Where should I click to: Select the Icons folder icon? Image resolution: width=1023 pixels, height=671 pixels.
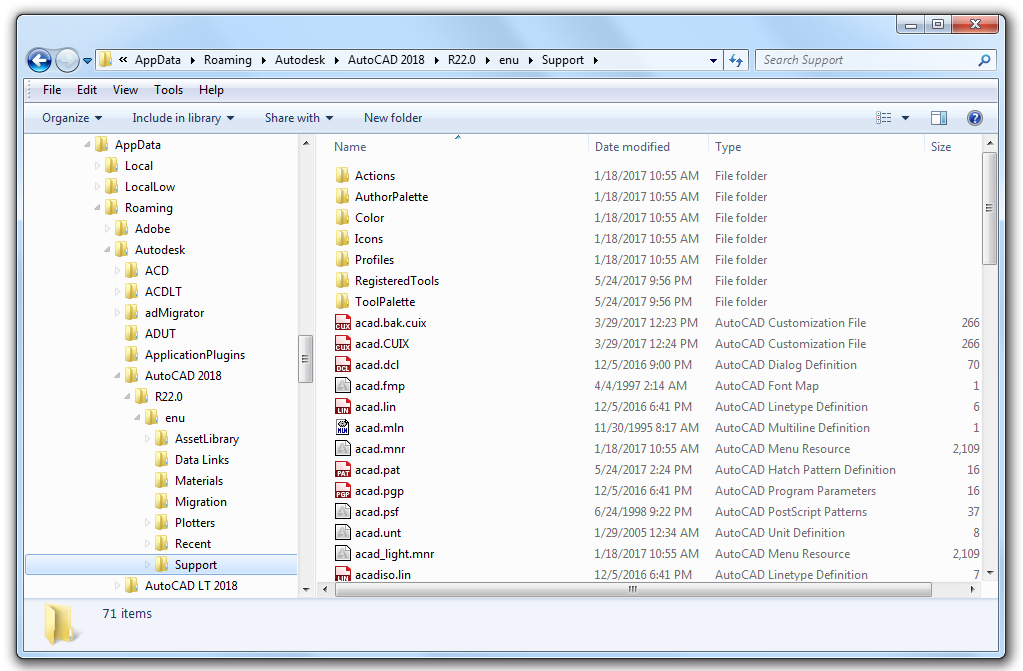click(x=343, y=238)
